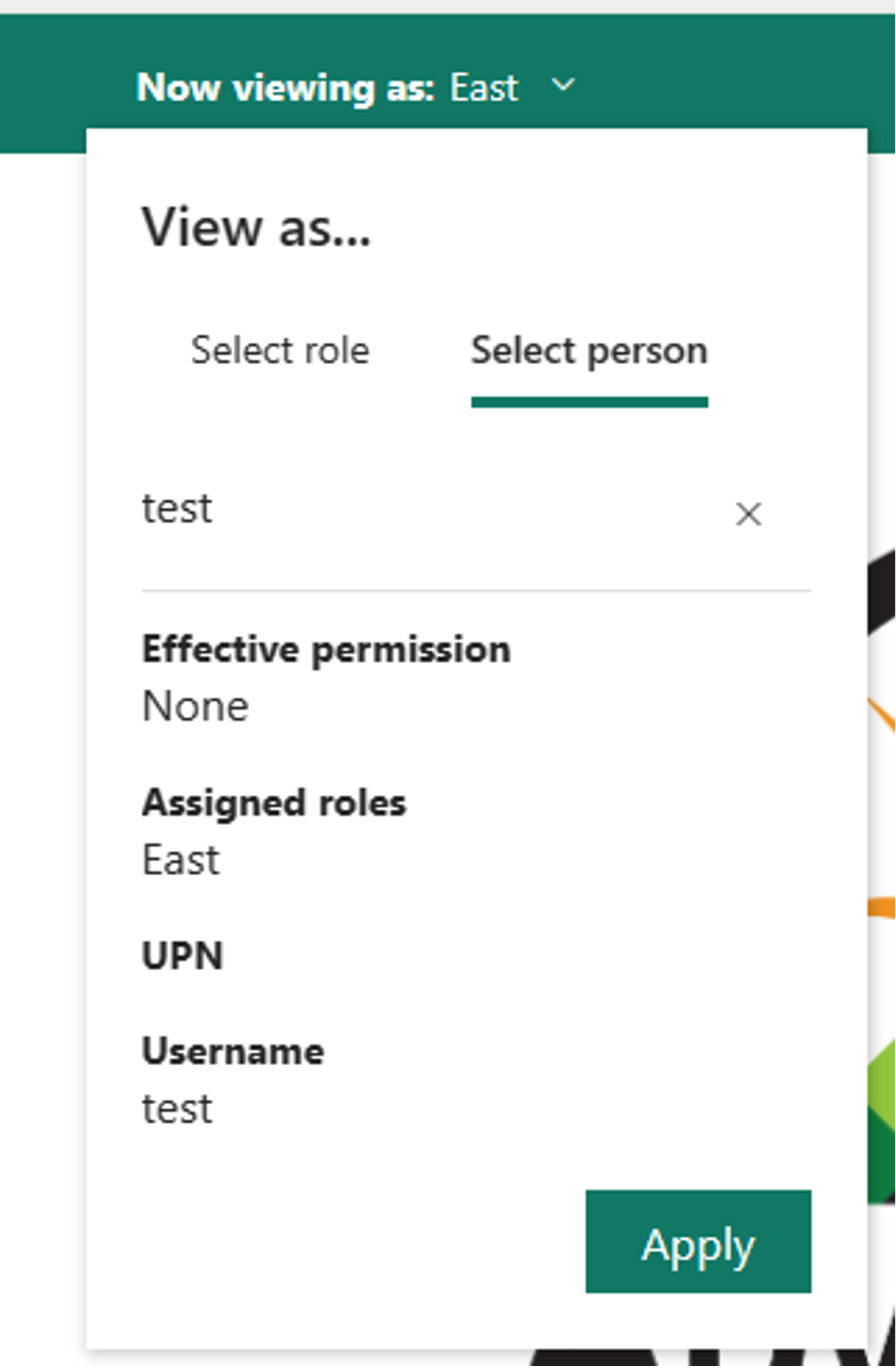Viewport: 896px width, 1368px height.
Task: Click the divider line below the search field
Action: pyautogui.click(x=477, y=590)
